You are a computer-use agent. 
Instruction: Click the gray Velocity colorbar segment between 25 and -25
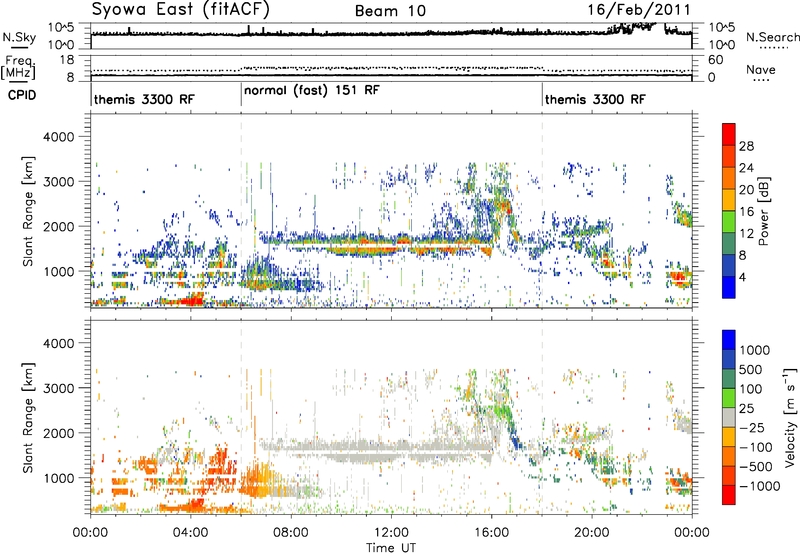click(x=729, y=417)
